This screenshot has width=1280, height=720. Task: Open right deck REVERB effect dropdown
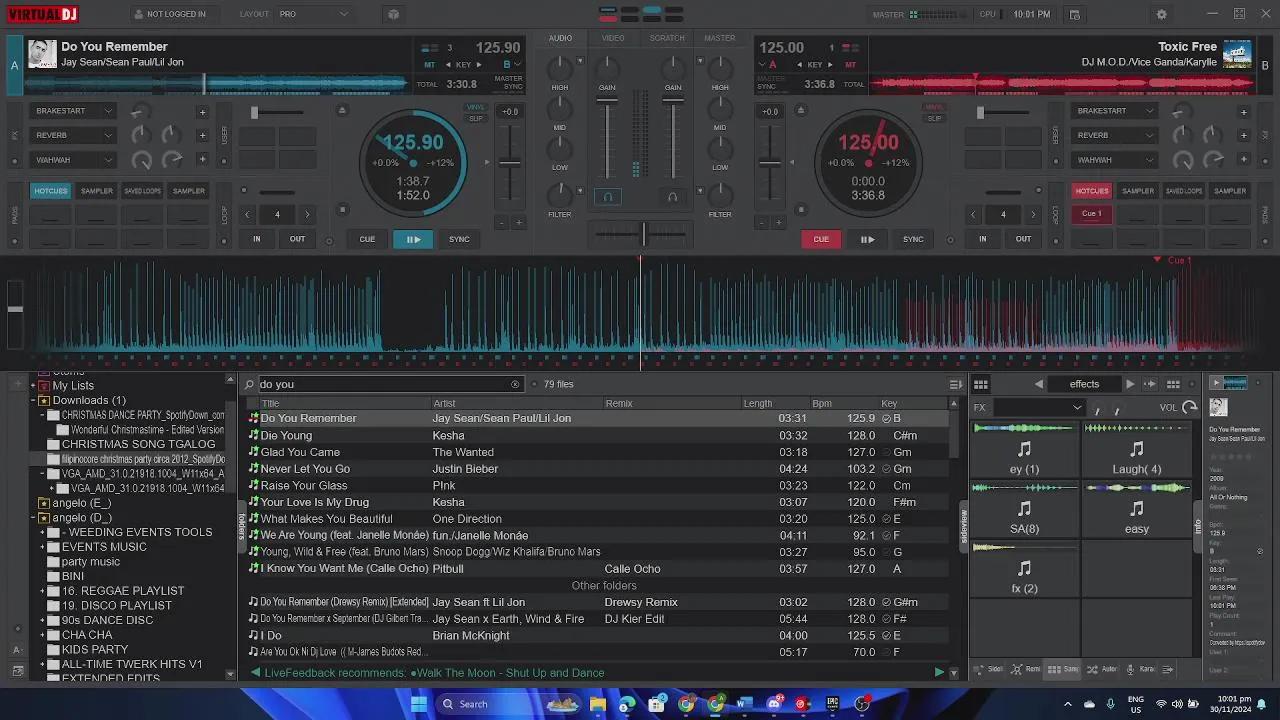tap(1114, 135)
